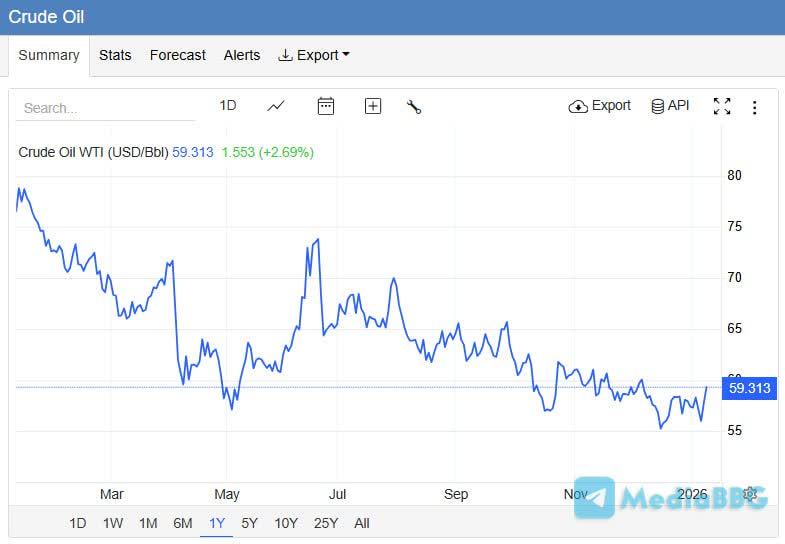Viewport: 785px width, 544px height.
Task: Open the API data access option
Action: tap(670, 106)
